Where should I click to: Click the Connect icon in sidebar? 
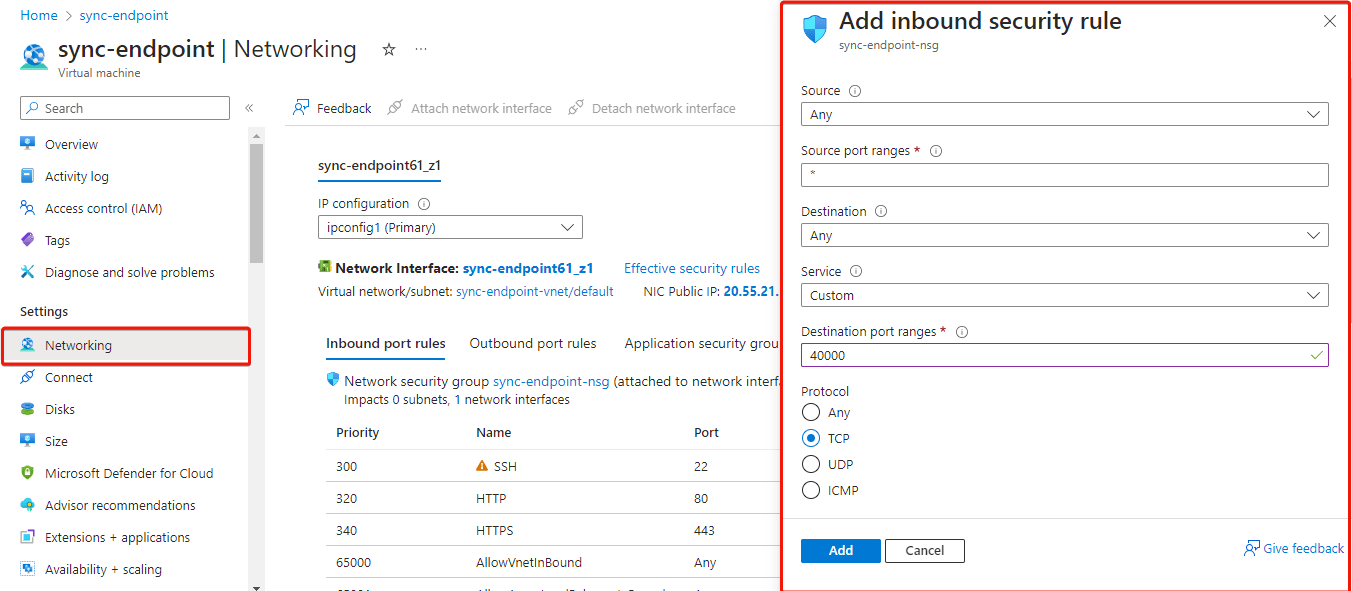click(28, 377)
